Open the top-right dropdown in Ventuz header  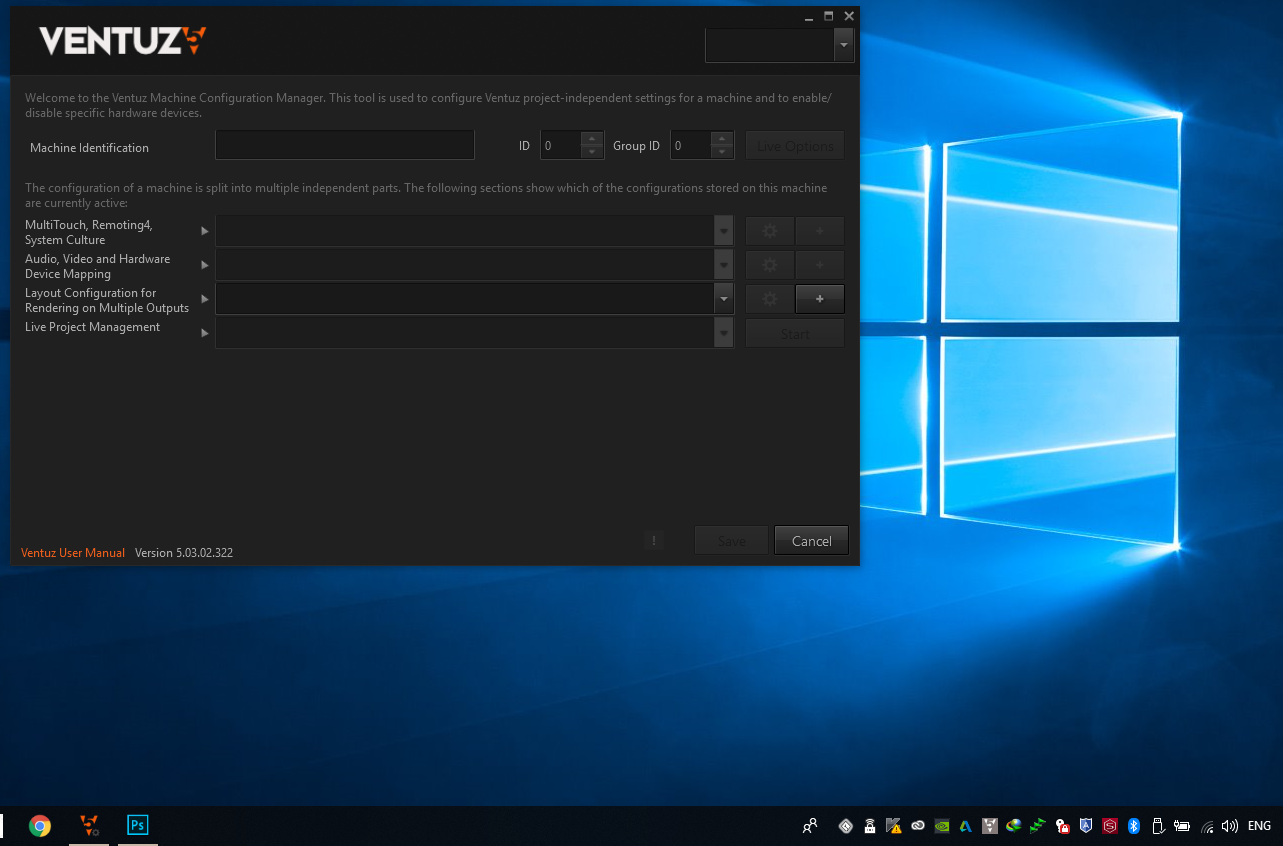844,45
